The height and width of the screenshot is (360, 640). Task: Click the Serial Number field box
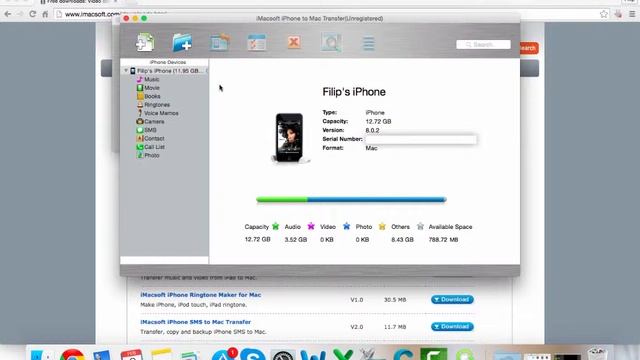[420, 139]
